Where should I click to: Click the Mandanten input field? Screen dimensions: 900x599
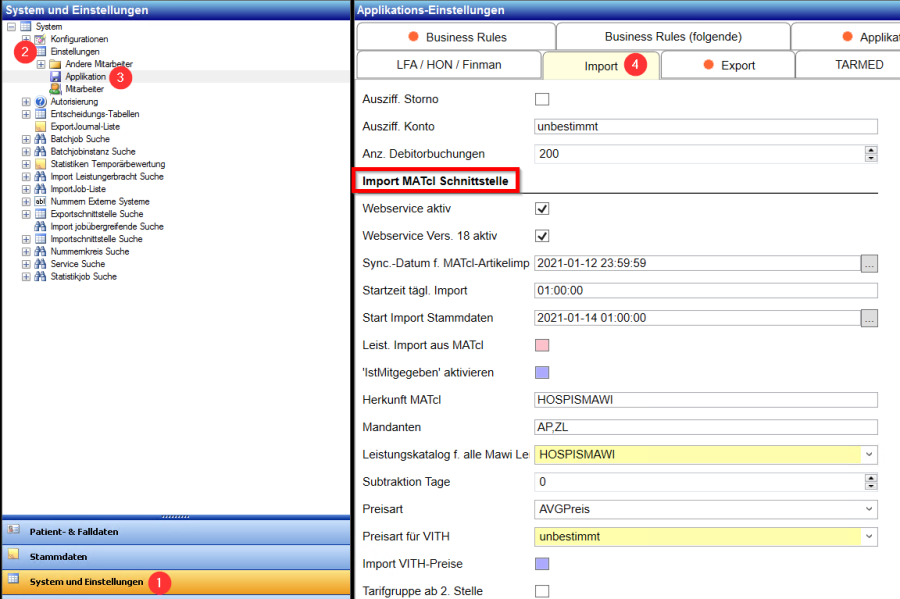pos(705,427)
